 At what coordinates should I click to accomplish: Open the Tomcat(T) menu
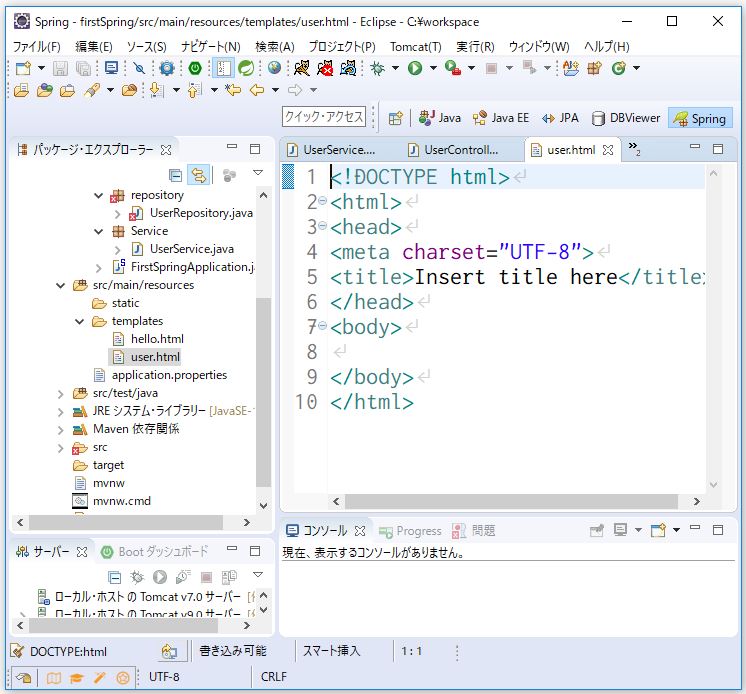pyautogui.click(x=416, y=47)
